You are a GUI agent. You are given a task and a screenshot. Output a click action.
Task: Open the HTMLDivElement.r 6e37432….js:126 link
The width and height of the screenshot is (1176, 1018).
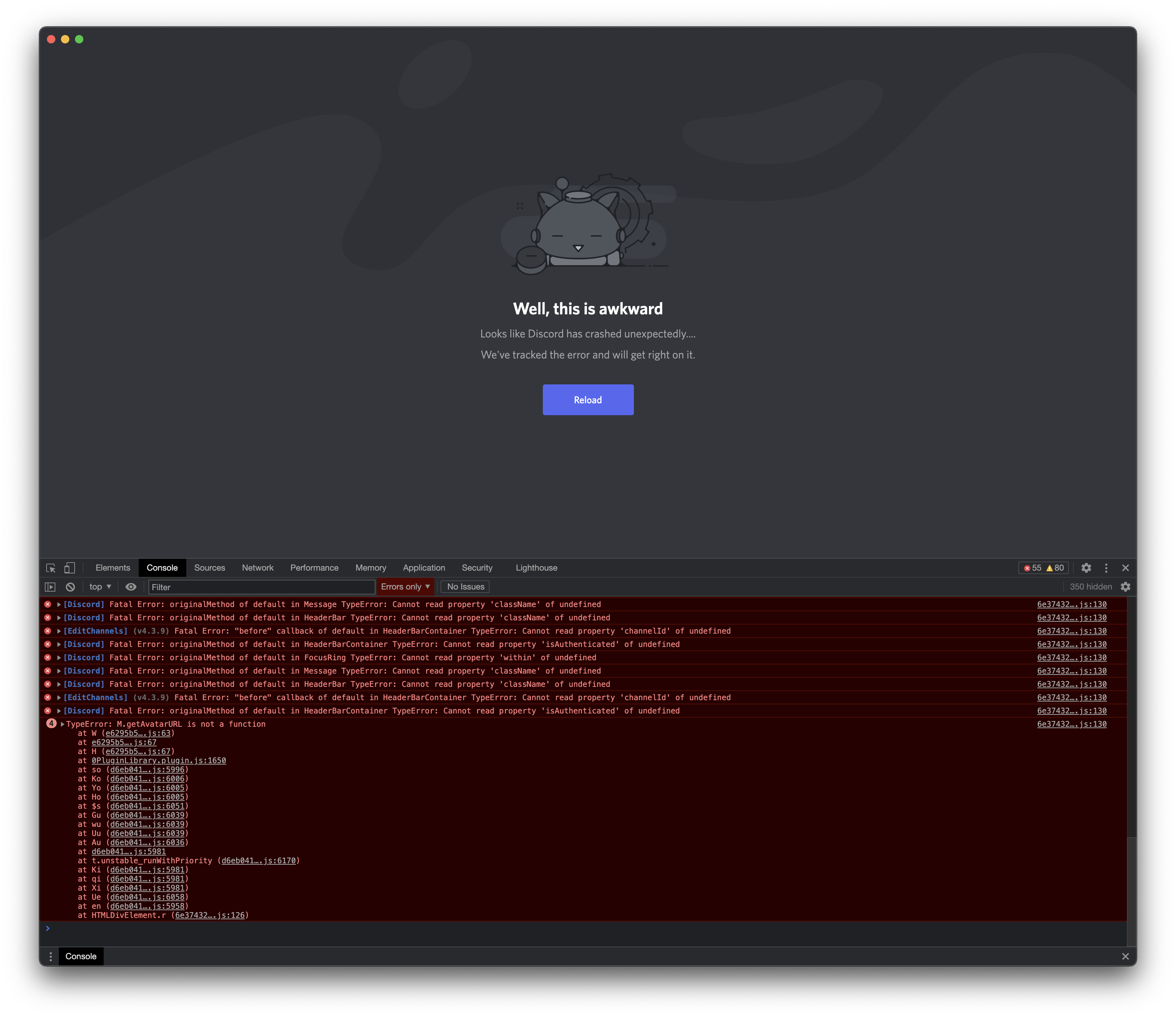point(210,915)
